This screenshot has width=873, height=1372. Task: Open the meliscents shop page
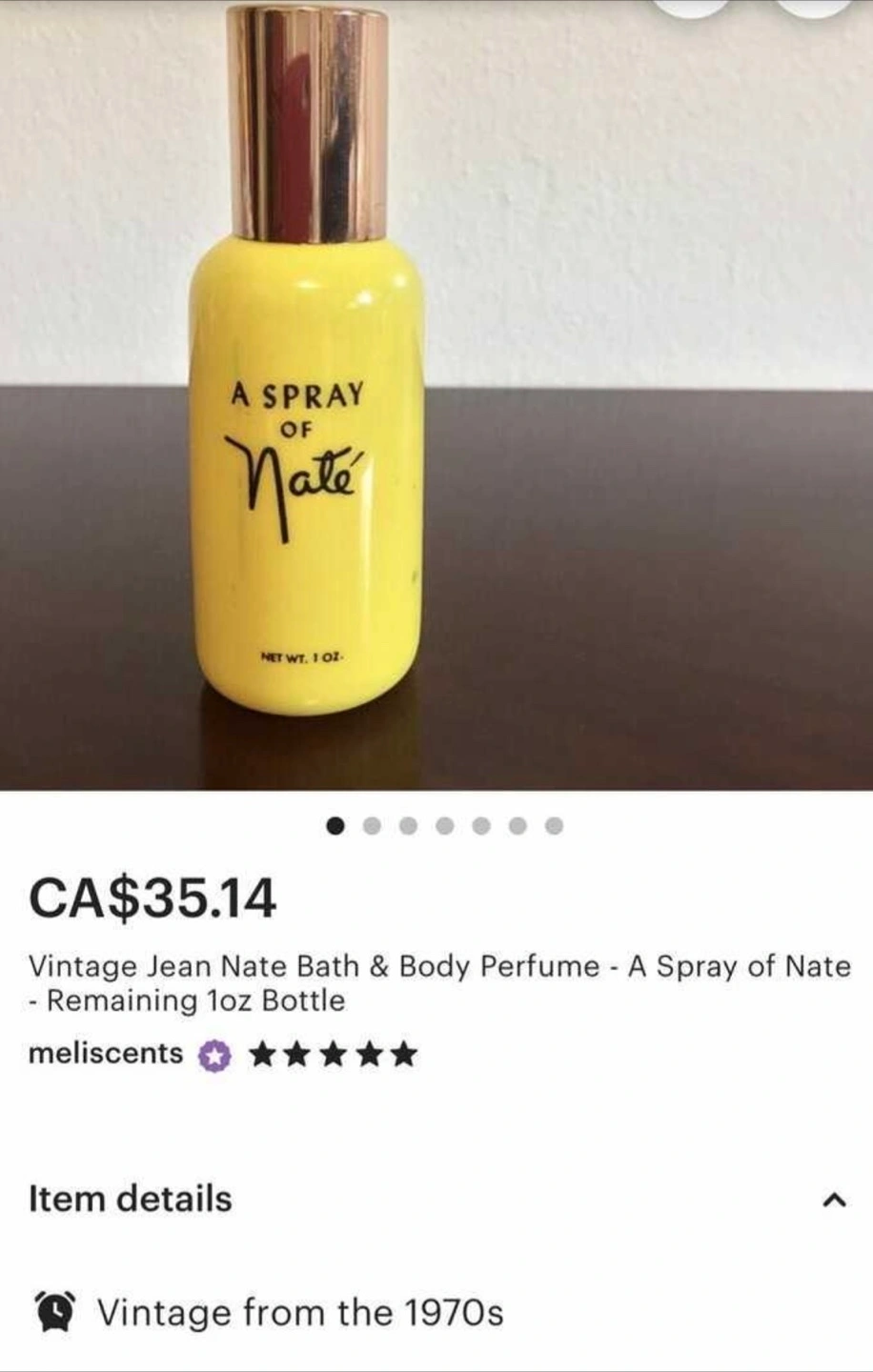pyautogui.click(x=106, y=1053)
